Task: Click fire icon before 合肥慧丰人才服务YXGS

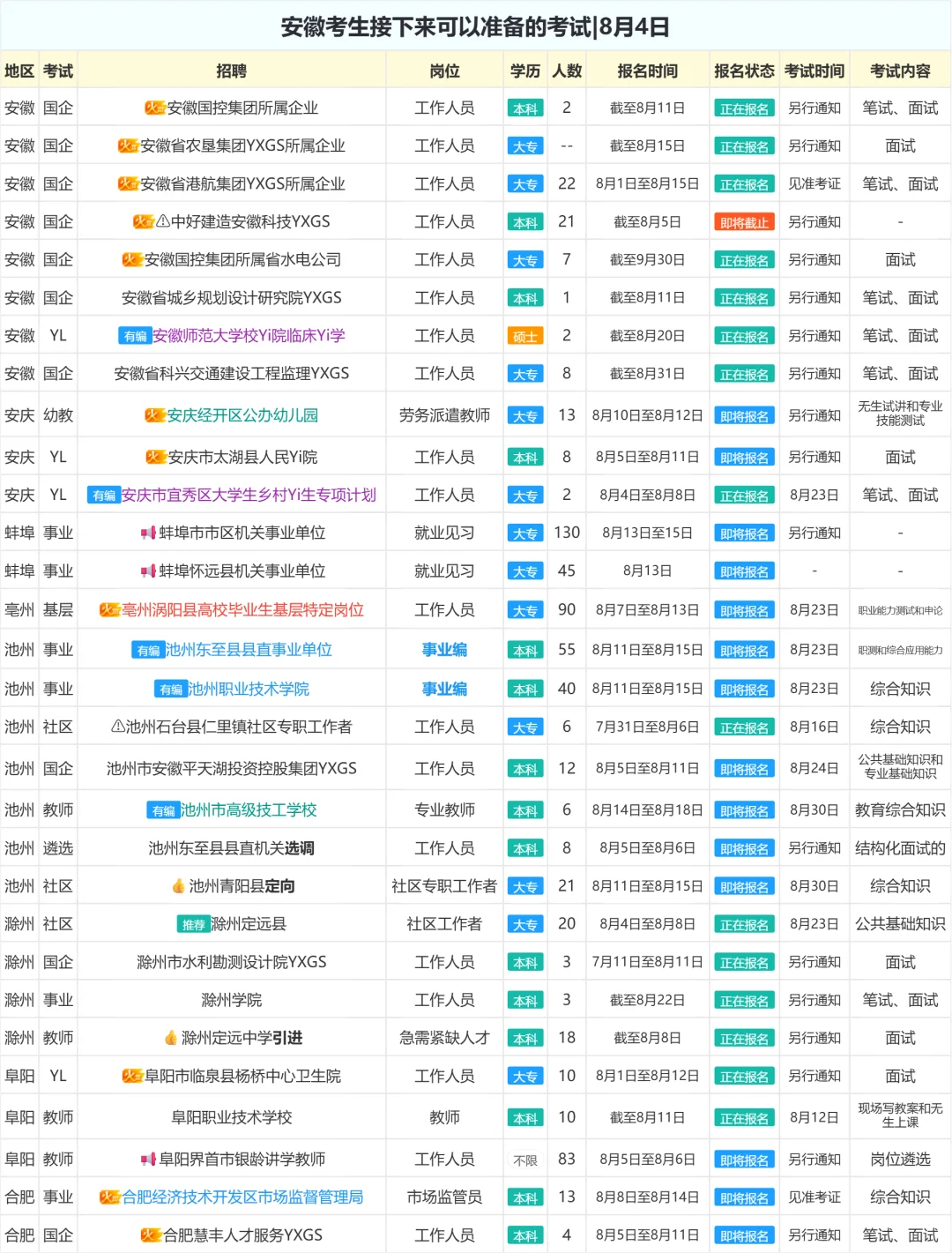Action: [x=152, y=1235]
